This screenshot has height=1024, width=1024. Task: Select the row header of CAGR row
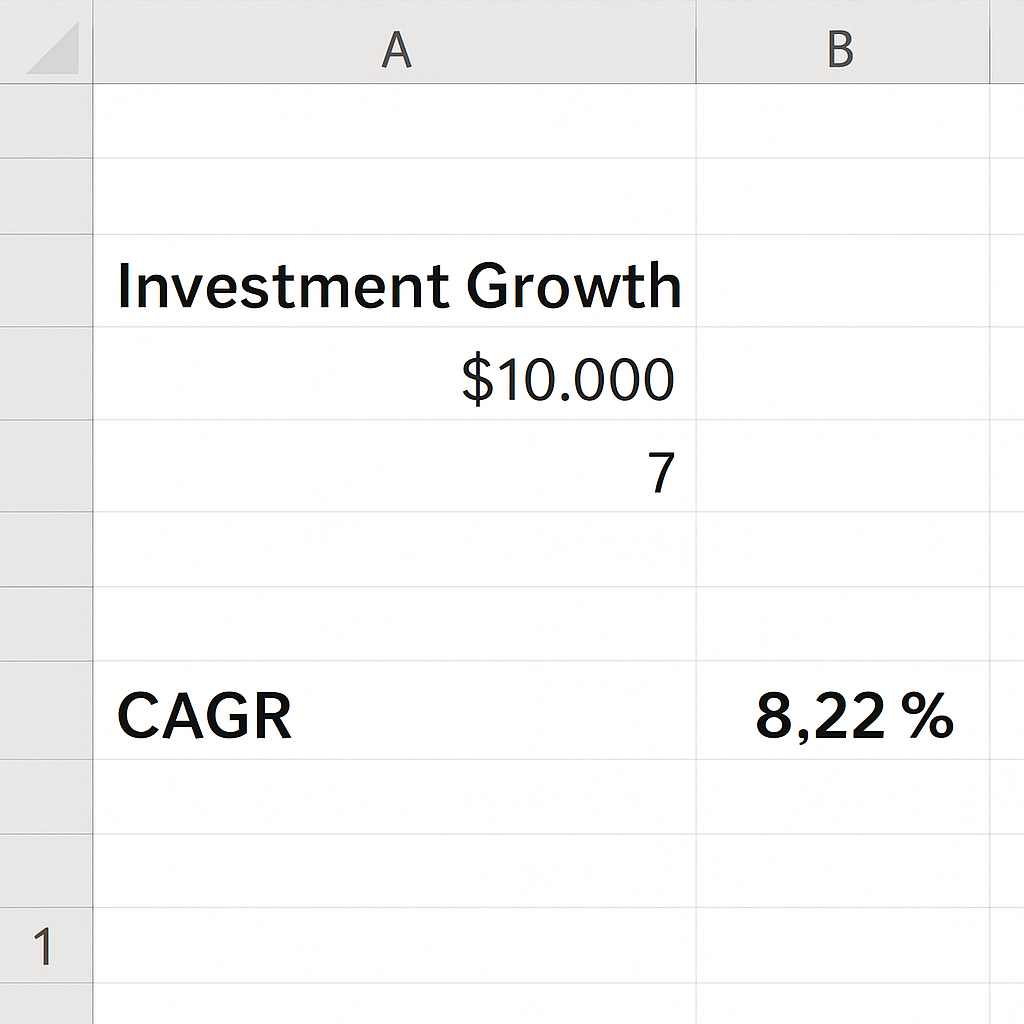pyautogui.click(x=46, y=709)
